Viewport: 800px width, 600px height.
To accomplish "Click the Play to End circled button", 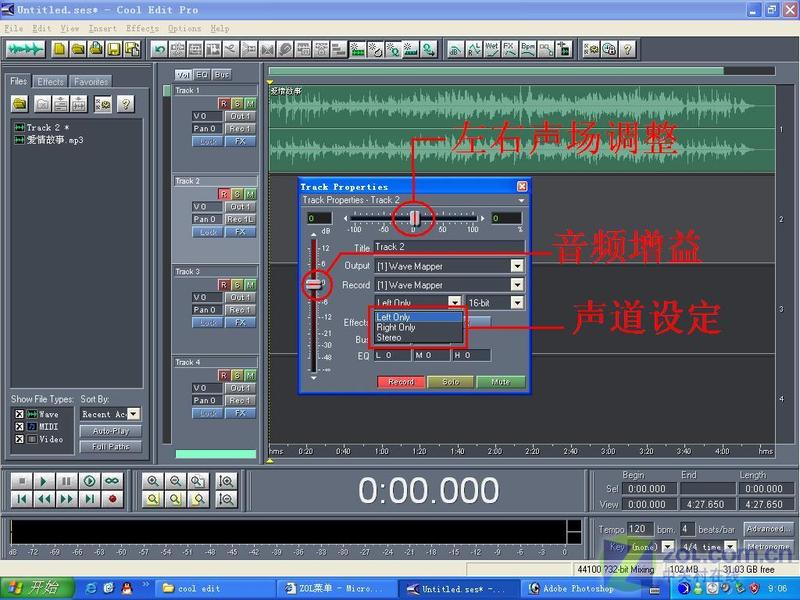I will pyautogui.click(x=89, y=481).
